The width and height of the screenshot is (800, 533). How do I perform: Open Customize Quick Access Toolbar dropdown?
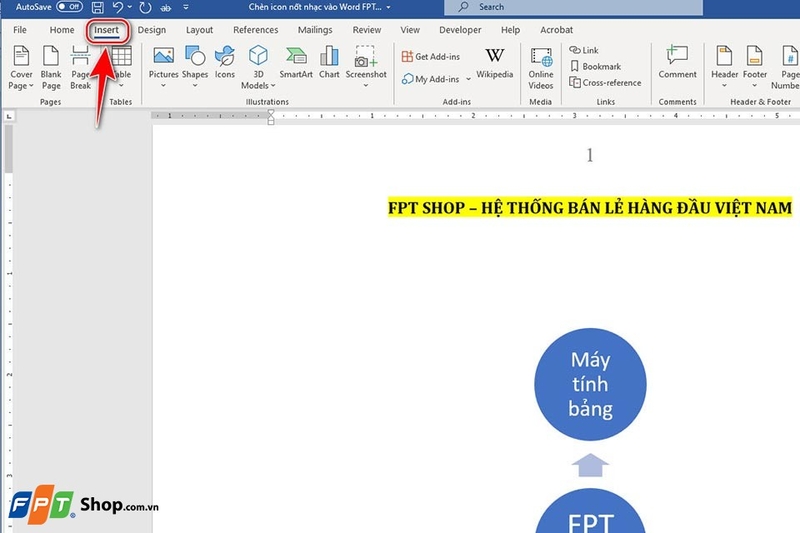[186, 7]
